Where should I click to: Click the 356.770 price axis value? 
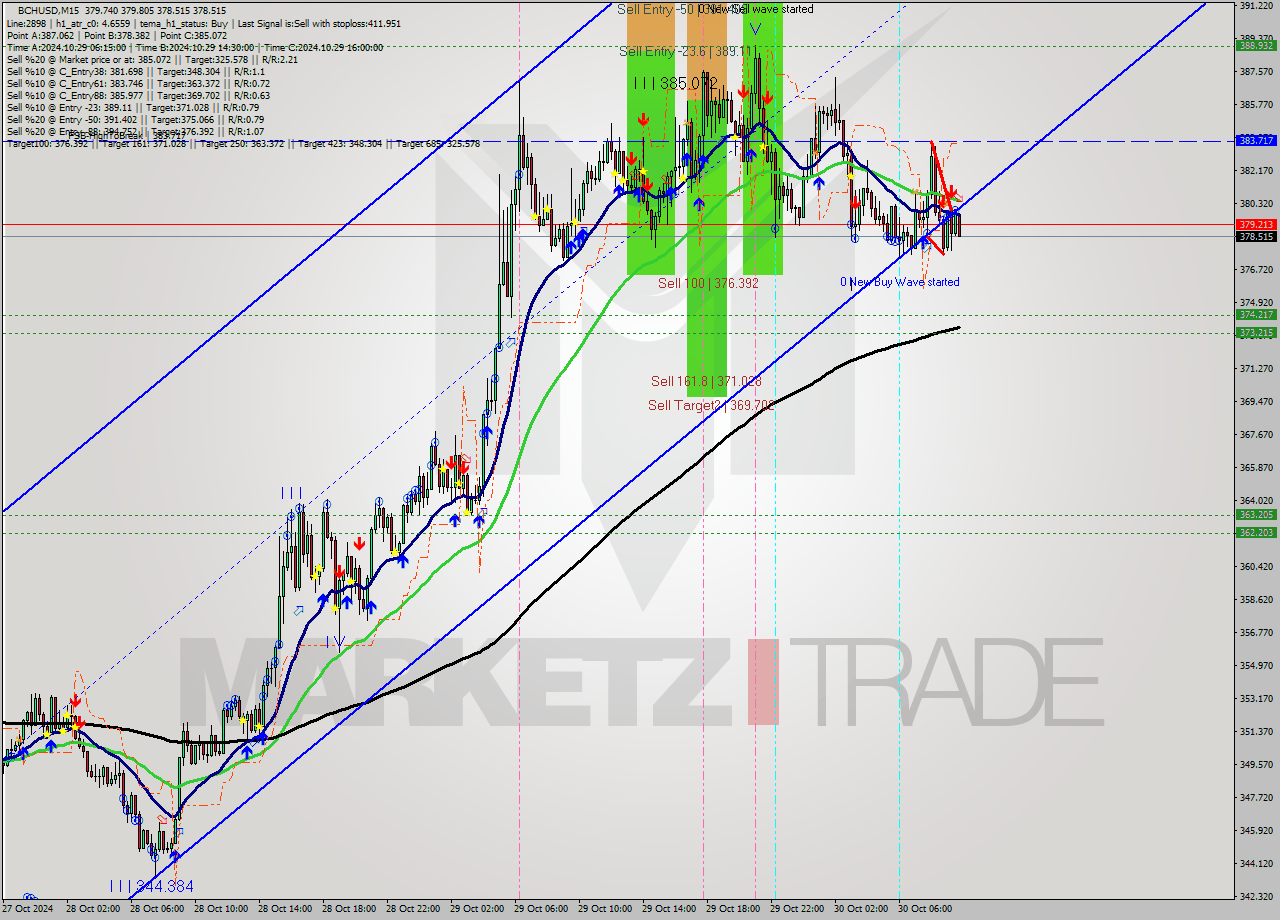pos(1256,633)
